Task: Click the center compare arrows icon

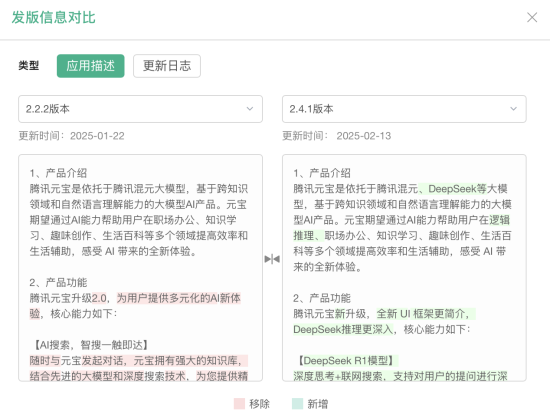Action: (x=272, y=259)
